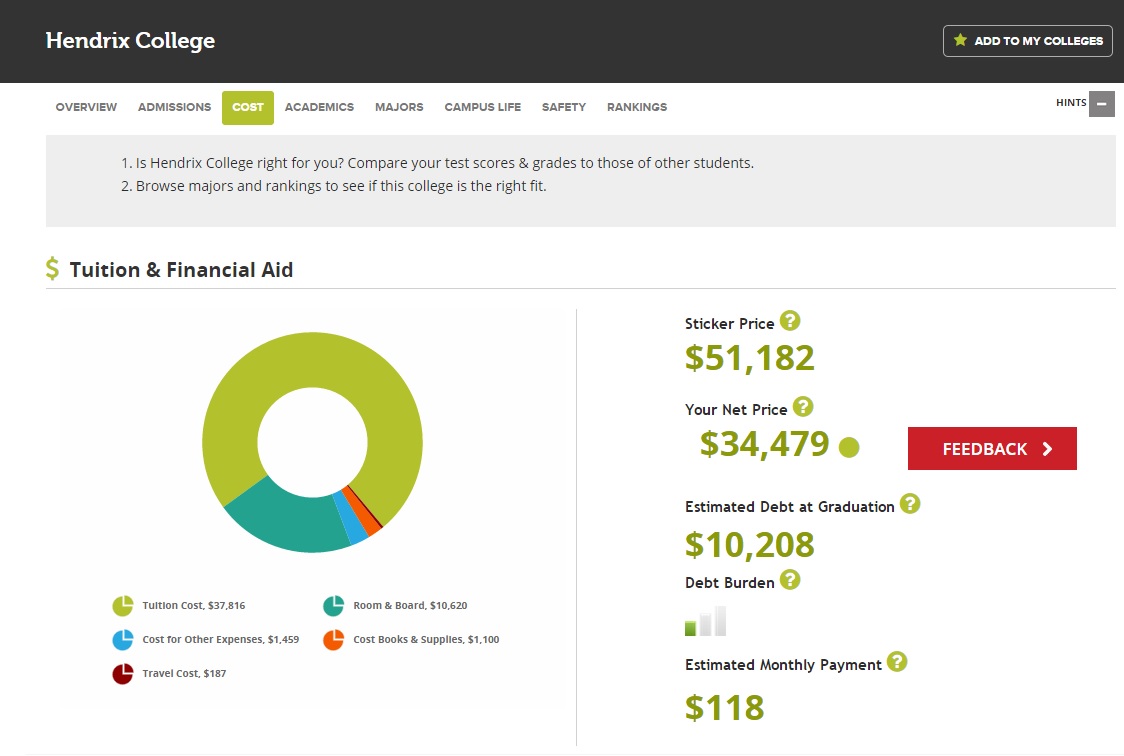Click the $10,208 estimated debt value
This screenshot has width=1124, height=756.
750,545
